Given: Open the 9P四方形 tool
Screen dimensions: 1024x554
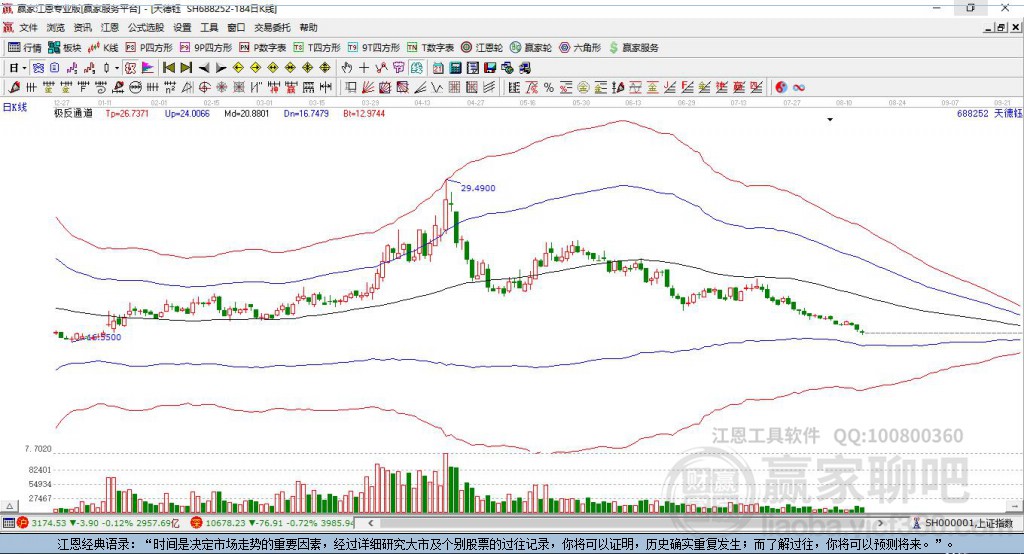Looking at the screenshot, I should pos(206,48).
